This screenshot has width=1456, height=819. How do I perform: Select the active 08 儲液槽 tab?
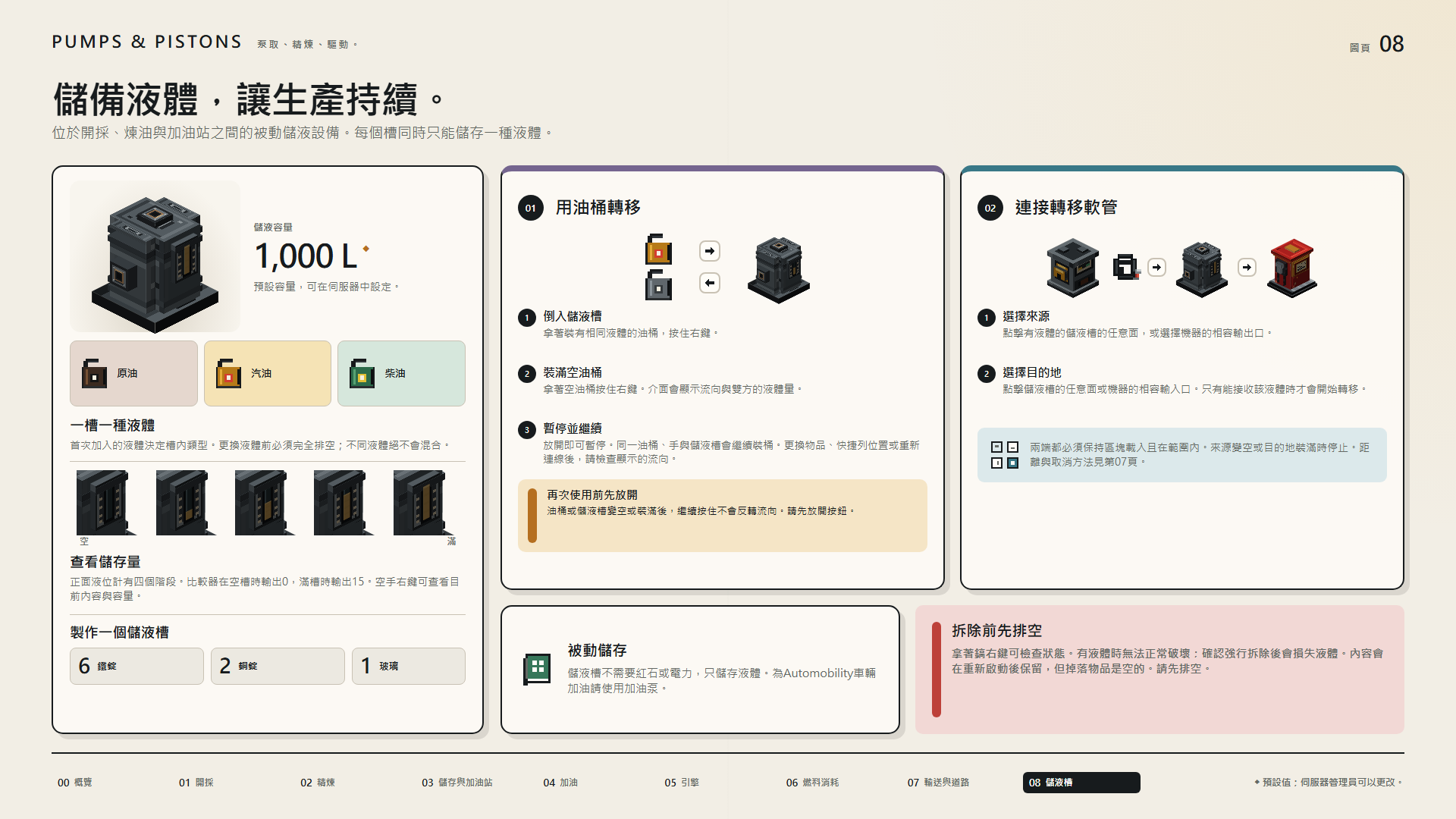1081,783
